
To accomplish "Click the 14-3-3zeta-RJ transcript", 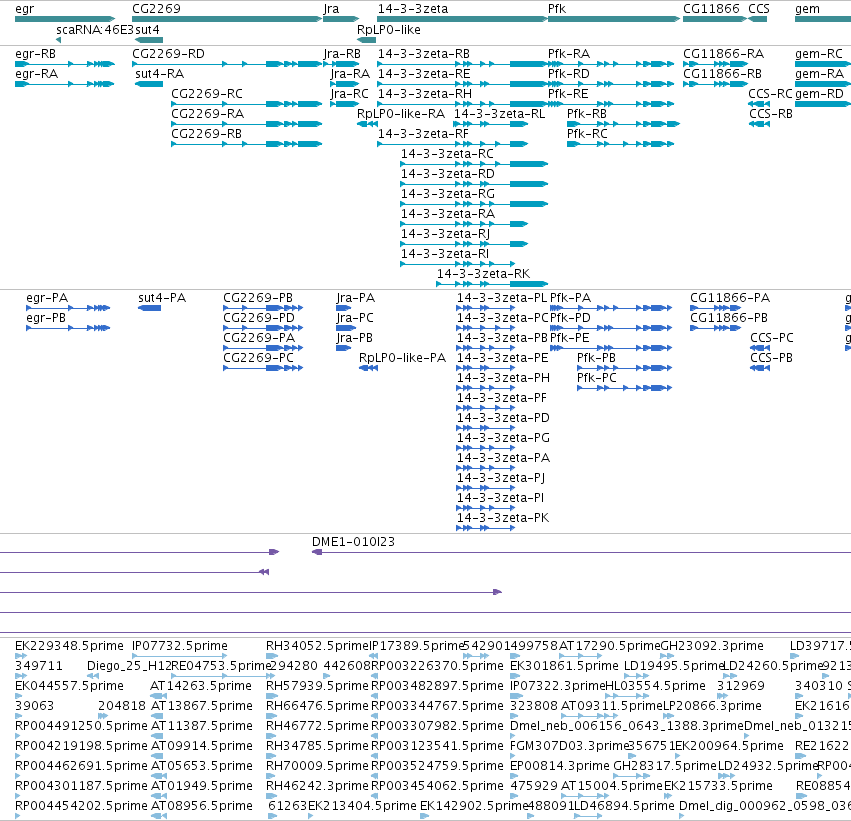I will click(x=464, y=244).
